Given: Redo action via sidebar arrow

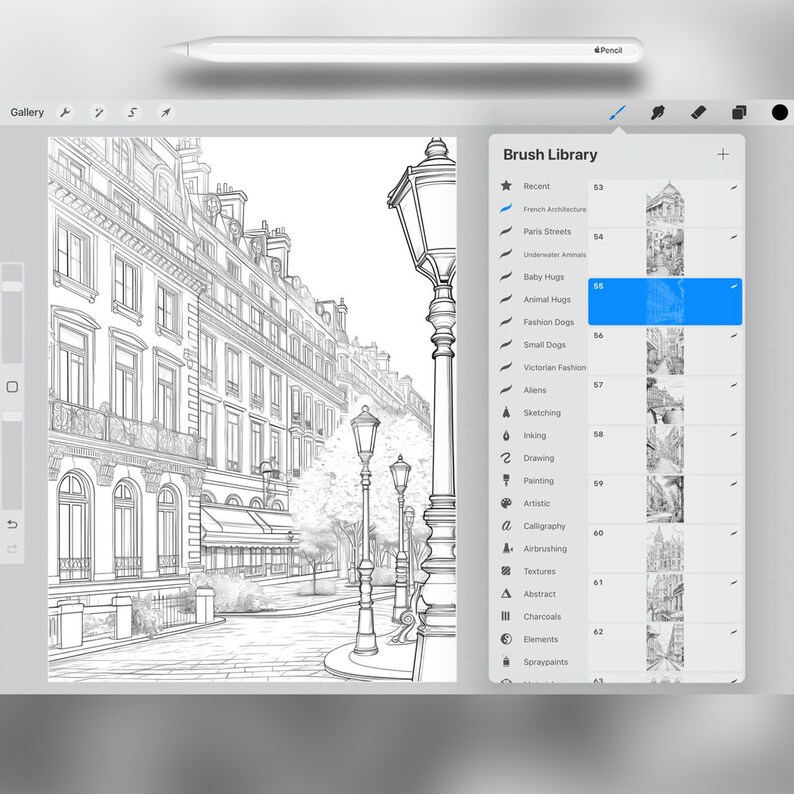Looking at the screenshot, I should (x=12, y=548).
